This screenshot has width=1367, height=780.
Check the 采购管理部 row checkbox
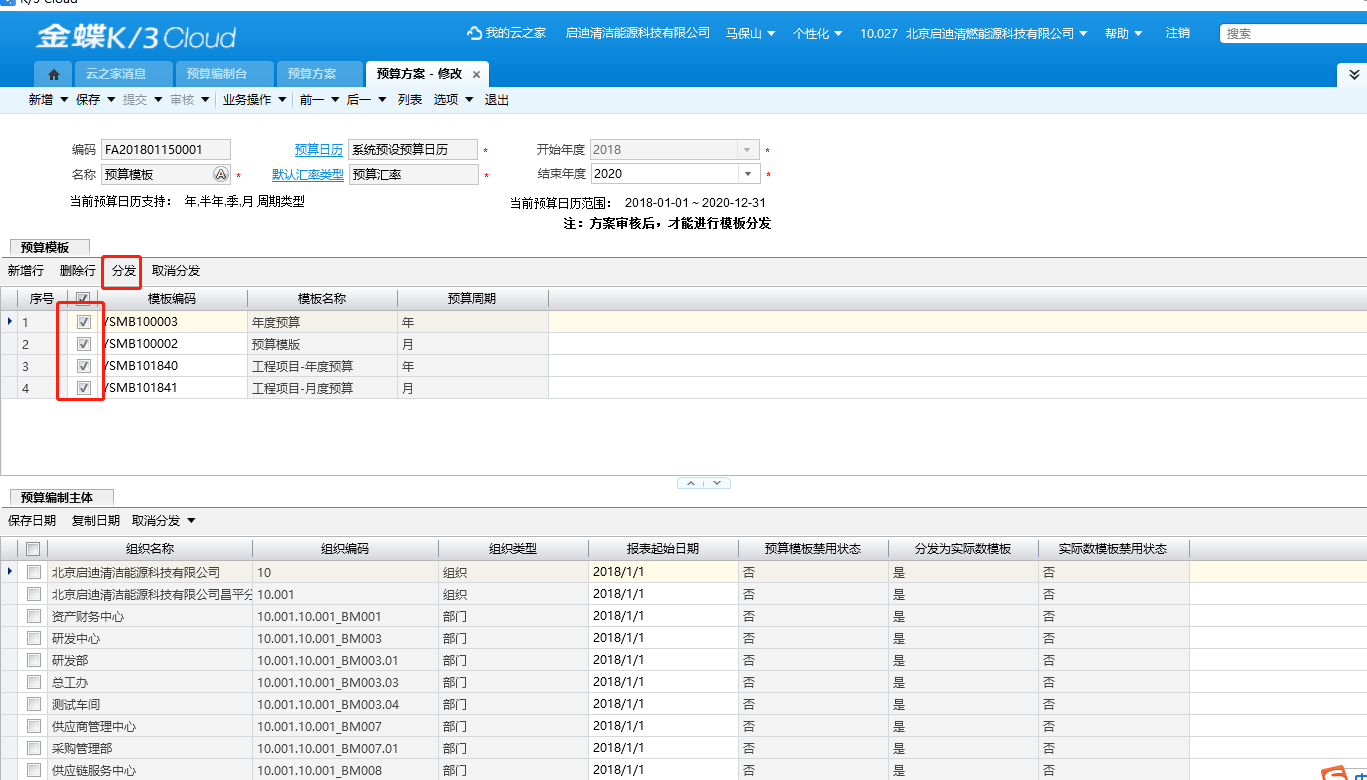[34, 748]
